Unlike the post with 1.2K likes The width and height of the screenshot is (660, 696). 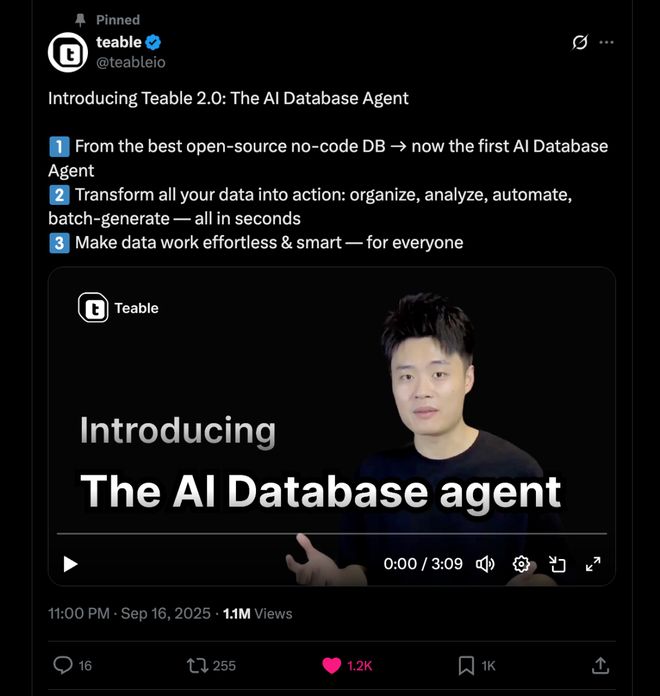tap(332, 666)
